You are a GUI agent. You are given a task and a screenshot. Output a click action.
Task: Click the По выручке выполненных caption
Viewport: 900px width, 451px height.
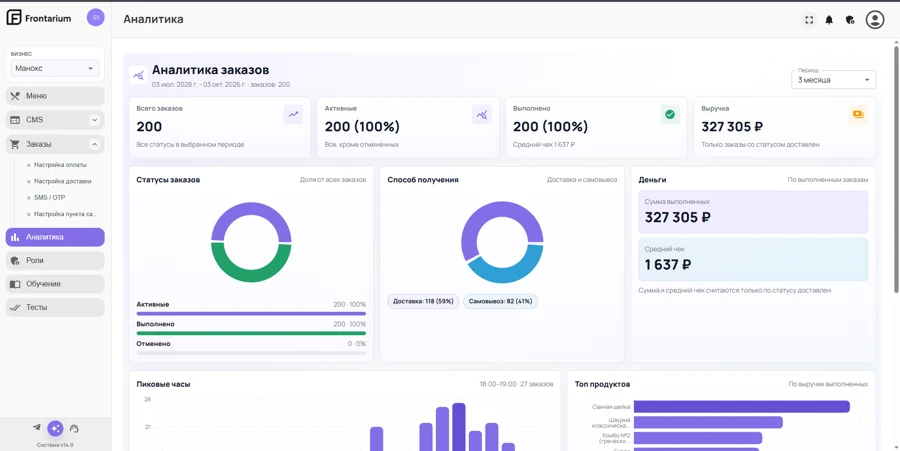pyautogui.click(x=828, y=384)
